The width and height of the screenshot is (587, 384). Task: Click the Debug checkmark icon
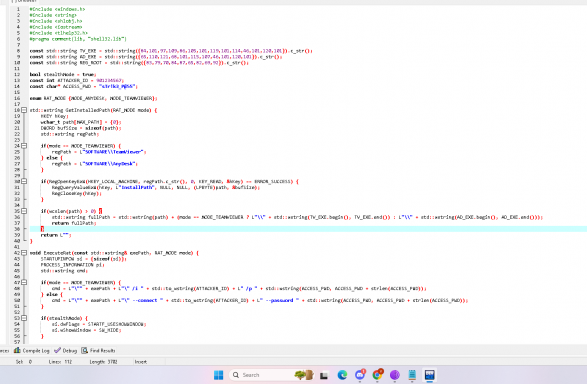click(x=57, y=350)
